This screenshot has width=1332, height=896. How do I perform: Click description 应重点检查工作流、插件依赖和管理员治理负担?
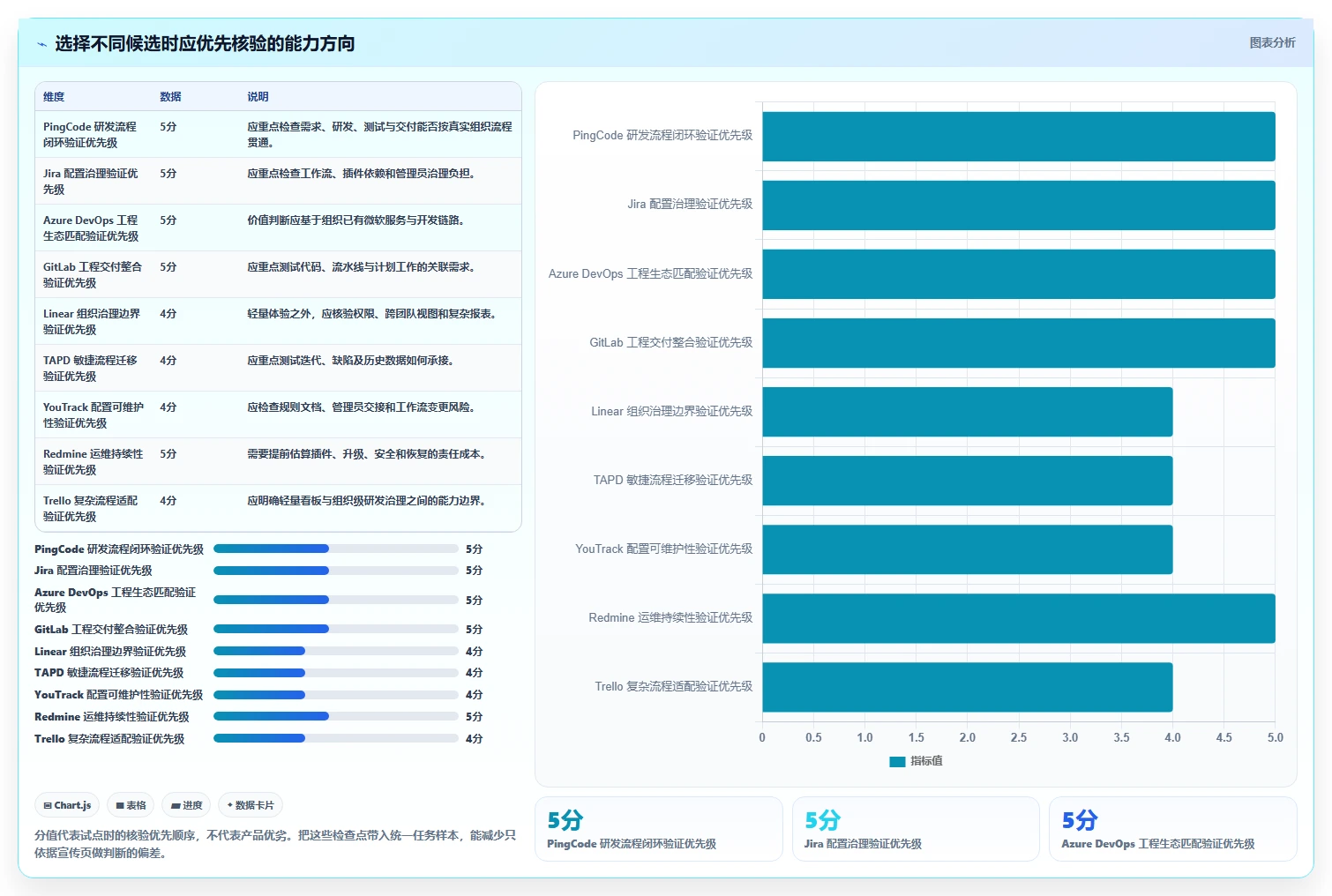pos(363,174)
